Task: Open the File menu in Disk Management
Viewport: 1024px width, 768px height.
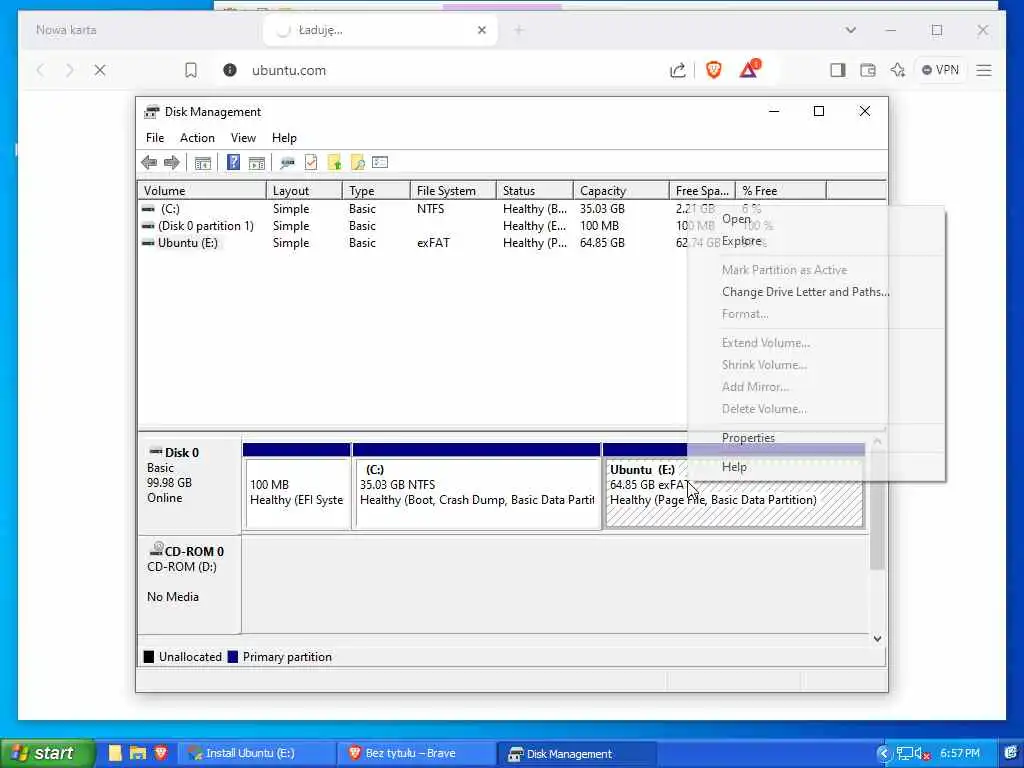Action: pyautogui.click(x=155, y=138)
